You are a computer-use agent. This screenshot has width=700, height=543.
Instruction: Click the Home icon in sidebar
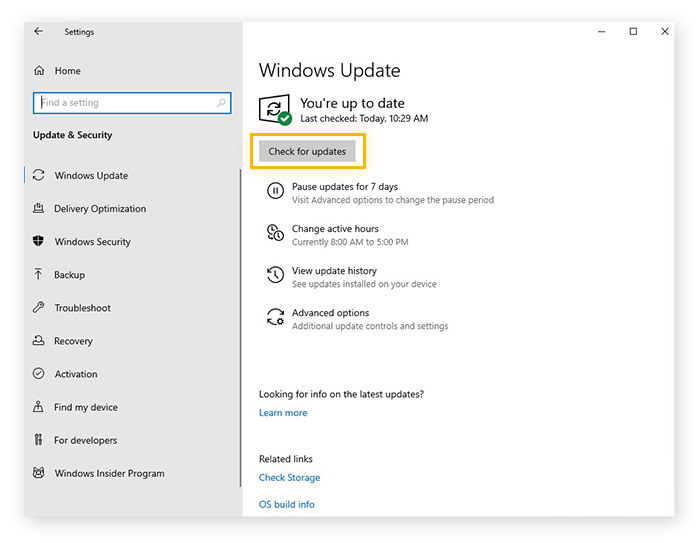[x=39, y=71]
